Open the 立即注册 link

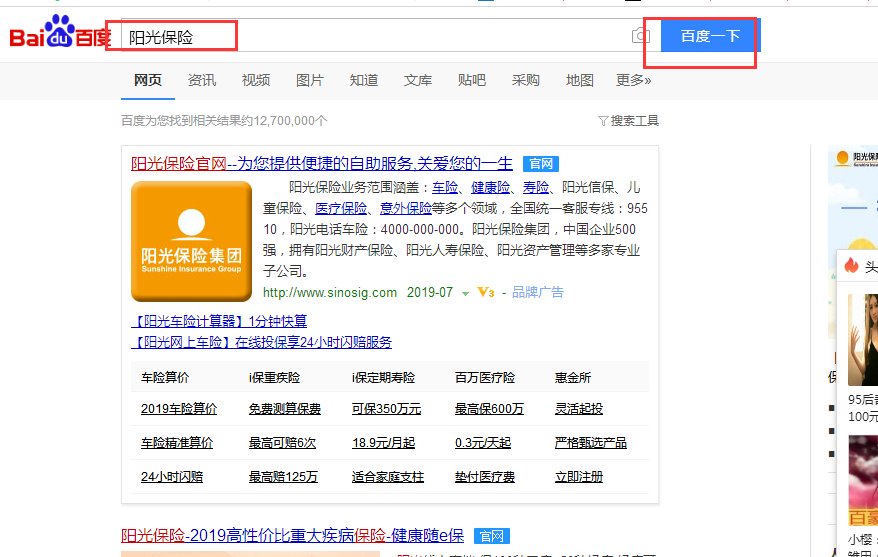coord(579,477)
